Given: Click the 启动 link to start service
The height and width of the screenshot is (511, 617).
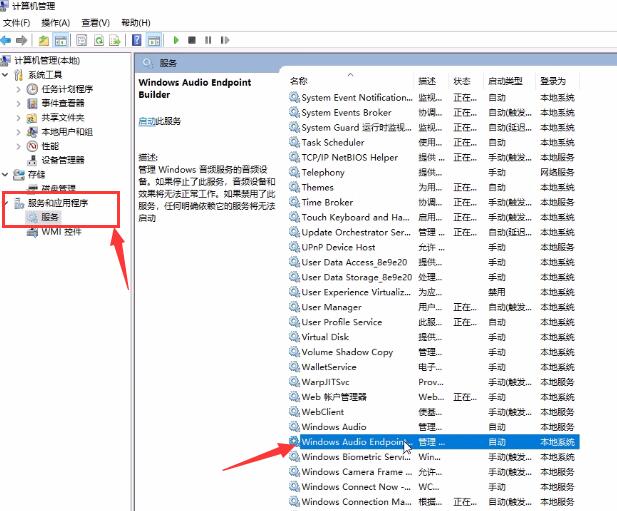Looking at the screenshot, I should click(147, 121).
